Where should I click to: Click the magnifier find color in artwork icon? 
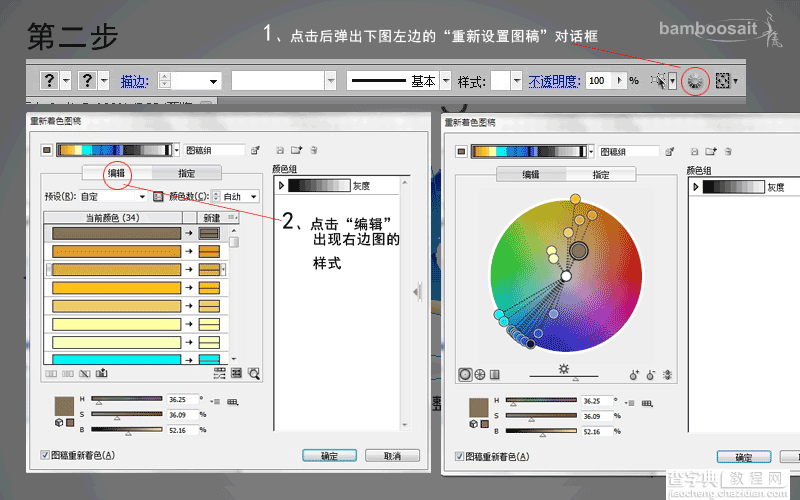click(254, 373)
